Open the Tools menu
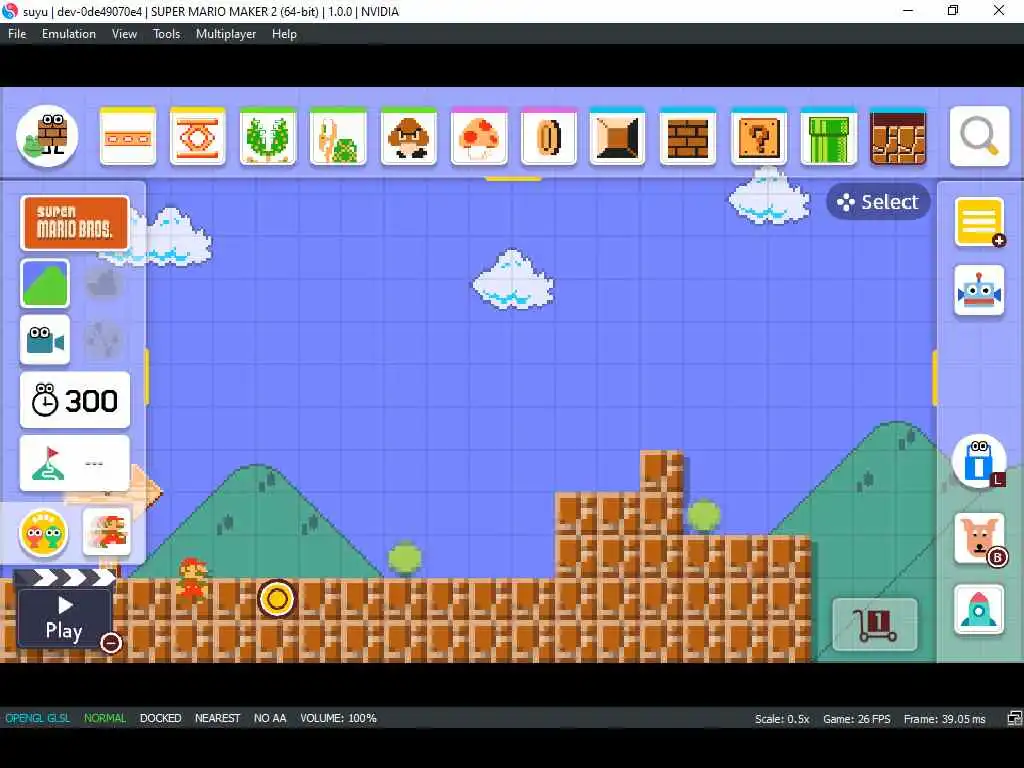Image resolution: width=1024 pixels, height=768 pixels. coord(167,34)
